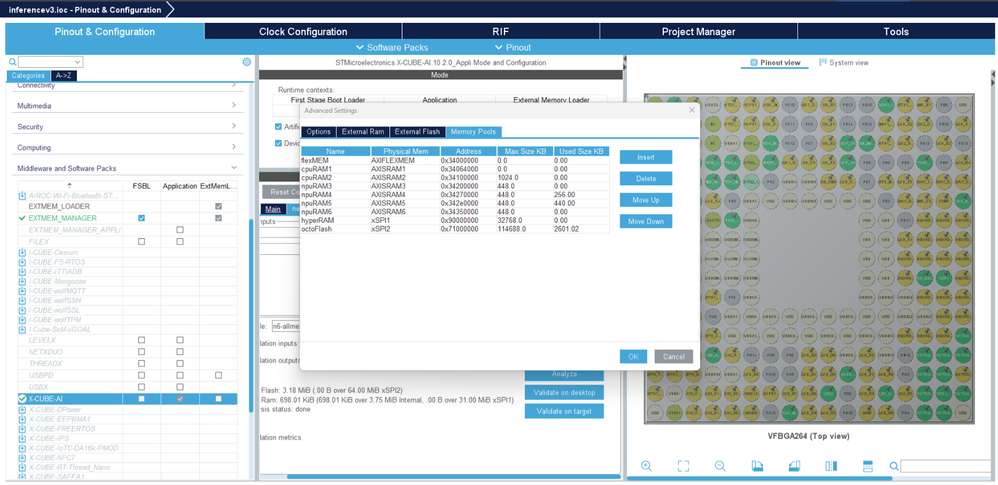Click download icon for I-Cube-SoM-uGOAL

coord(23,329)
